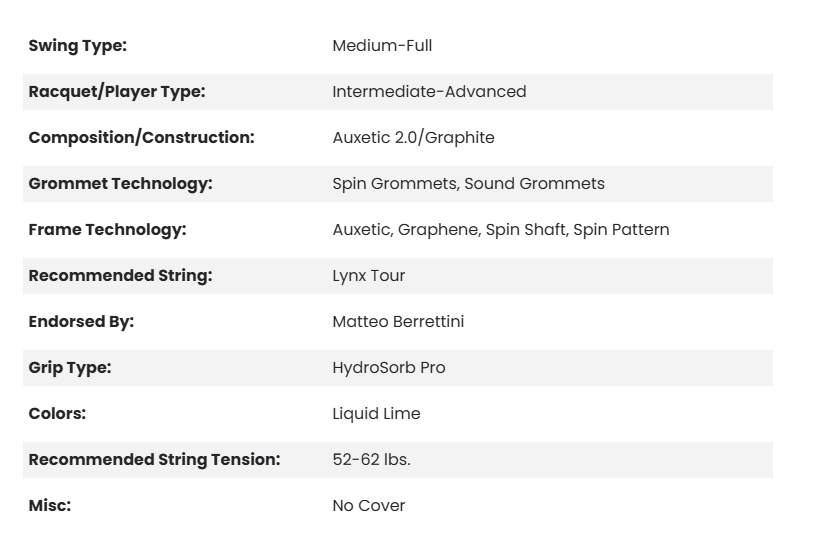Image resolution: width=819 pixels, height=539 pixels.
Task: Select the Medium-Full swing type value
Action: 382,46
